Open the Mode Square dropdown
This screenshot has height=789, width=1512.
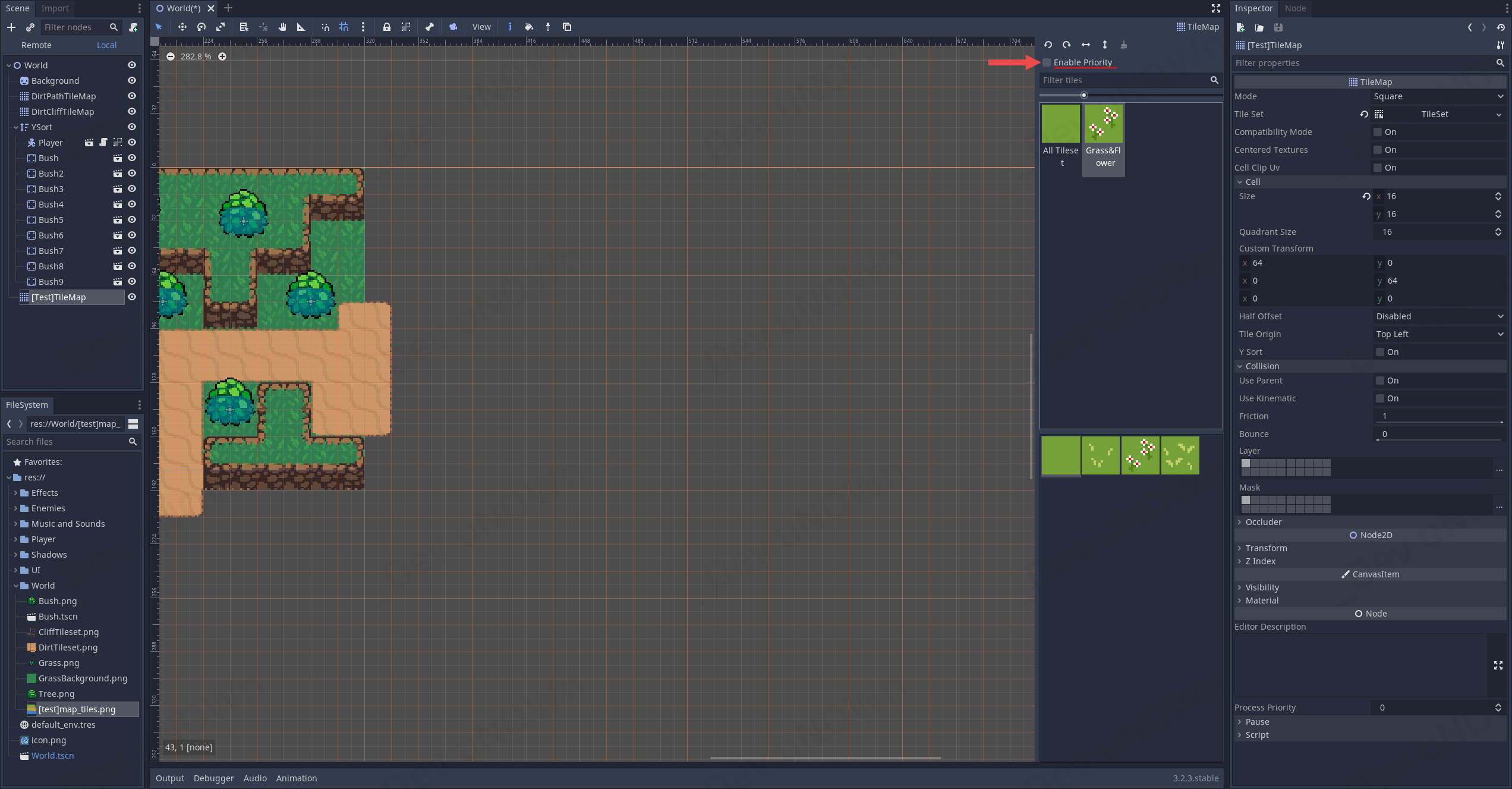tap(1438, 96)
